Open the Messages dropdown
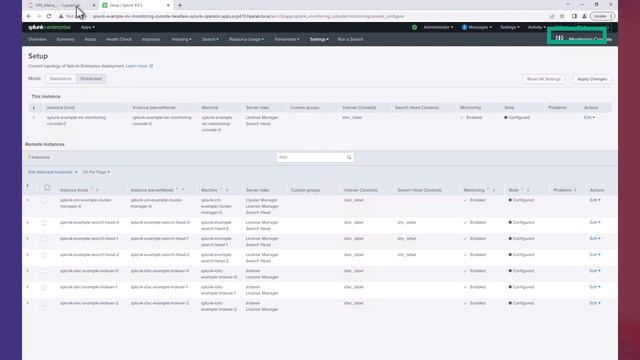The image size is (640, 360). coord(480,27)
